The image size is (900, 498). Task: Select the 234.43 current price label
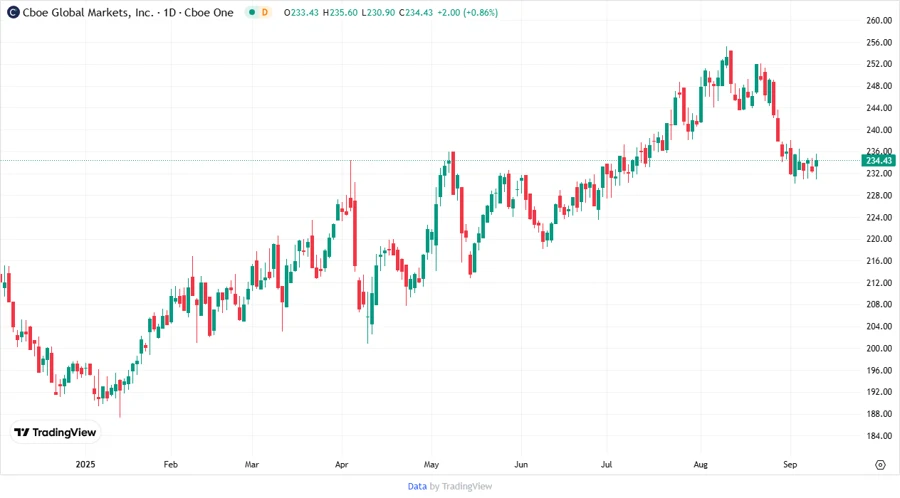point(879,161)
